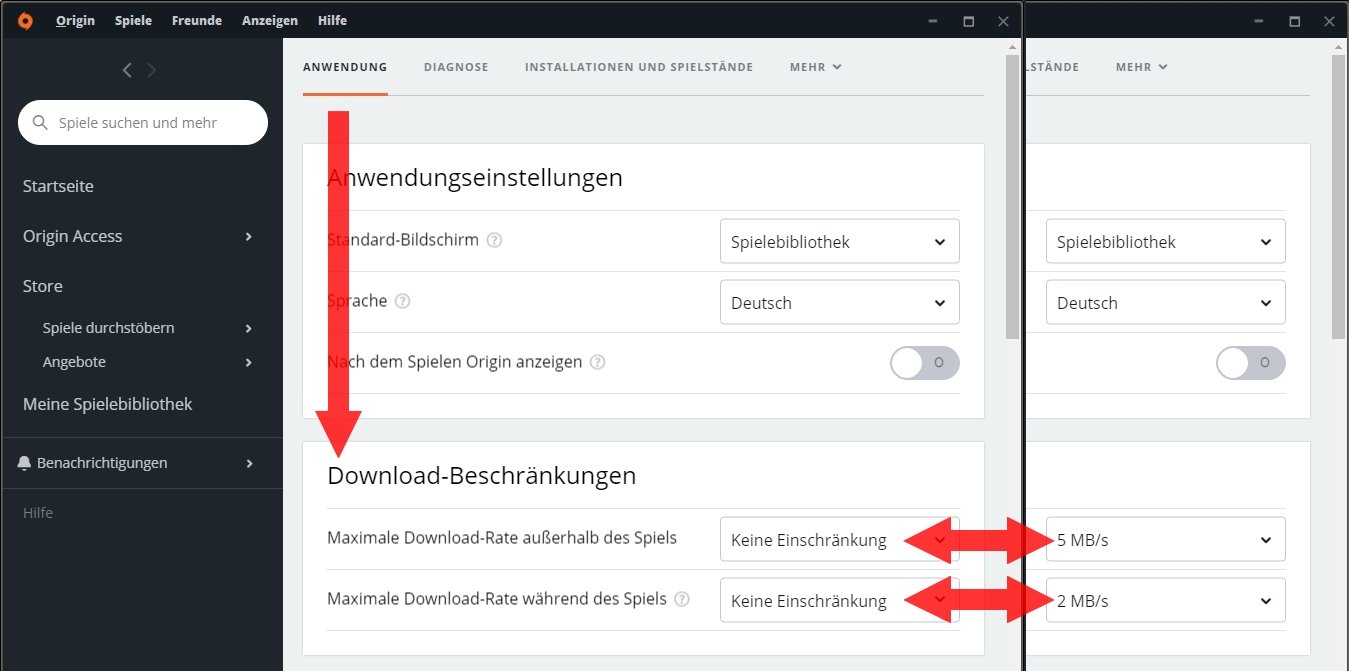1349x671 pixels.
Task: Open the Sprache Deutsch dropdown in left window
Action: pyautogui.click(x=840, y=302)
